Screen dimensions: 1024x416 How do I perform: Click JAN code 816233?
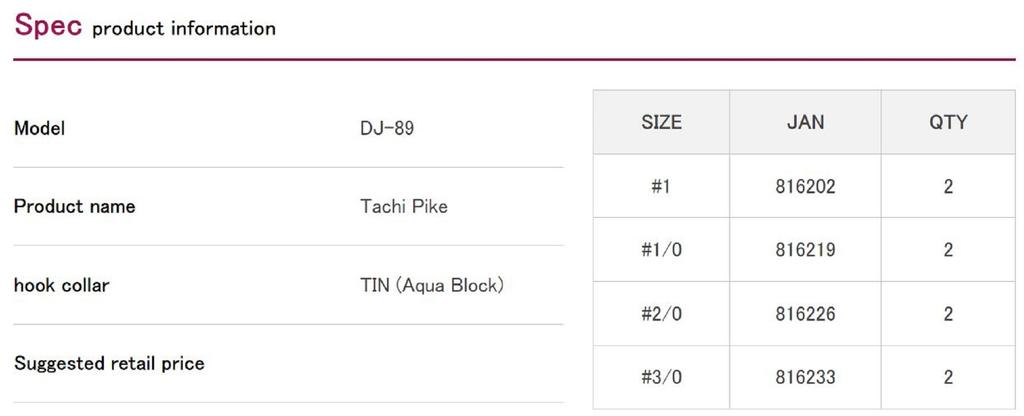tap(805, 378)
